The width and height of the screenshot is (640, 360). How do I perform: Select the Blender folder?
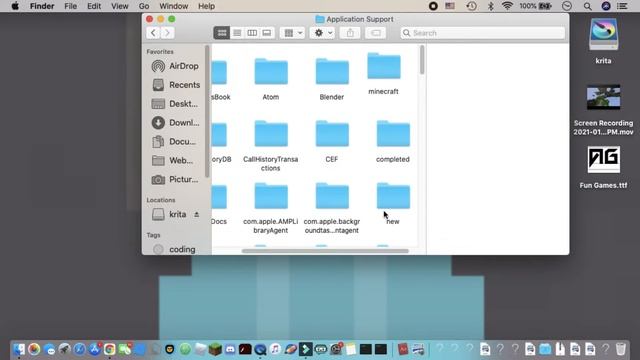pyautogui.click(x=332, y=71)
